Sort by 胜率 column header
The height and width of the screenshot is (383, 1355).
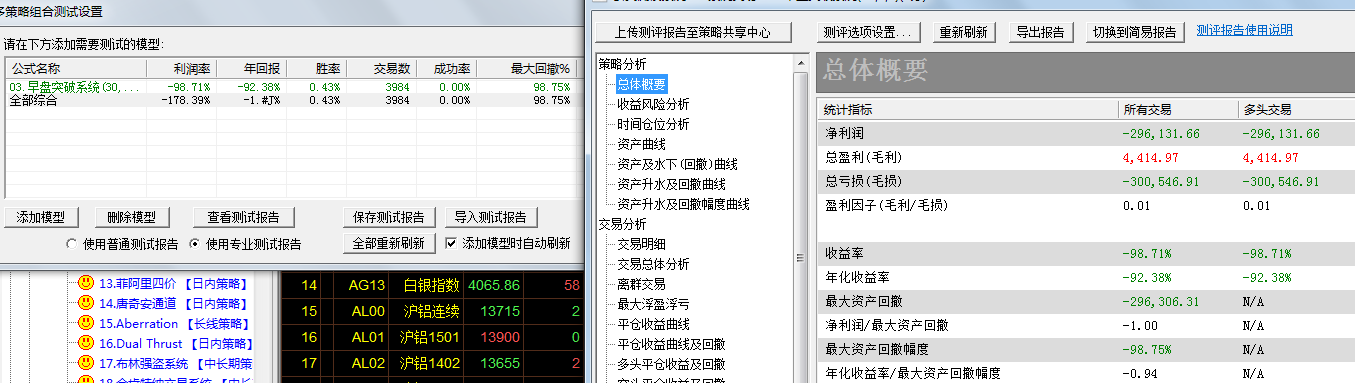click(x=316, y=69)
